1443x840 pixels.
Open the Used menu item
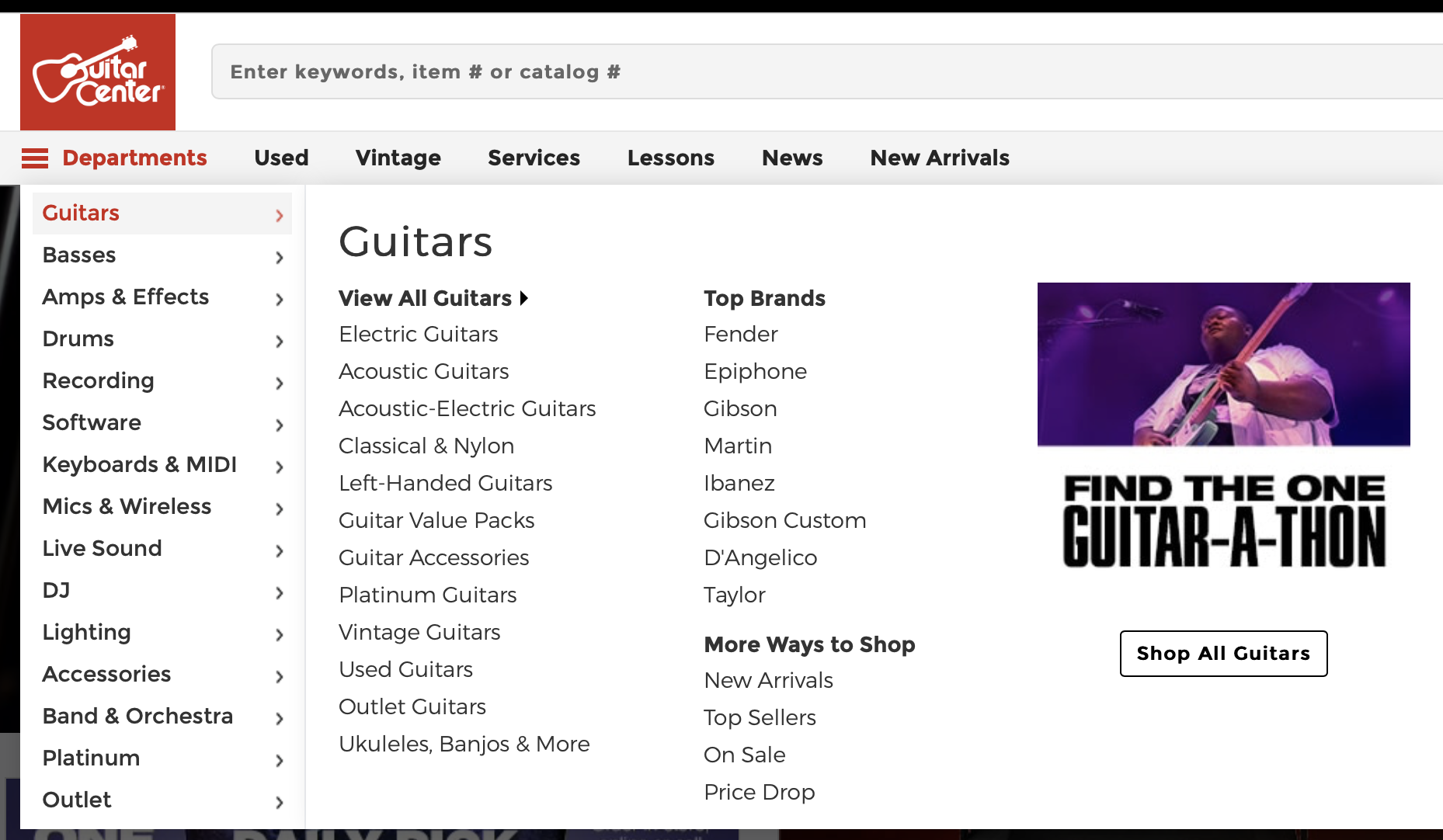281,158
